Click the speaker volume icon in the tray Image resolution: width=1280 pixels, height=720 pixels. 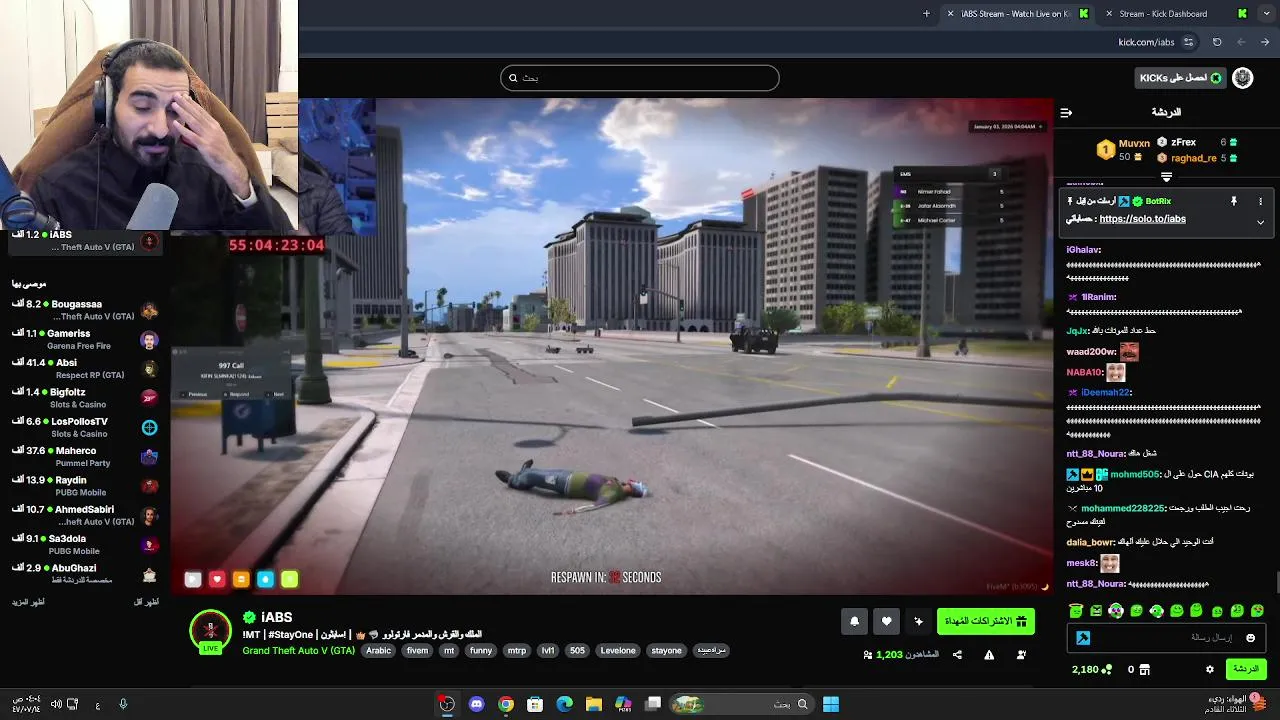[56, 704]
